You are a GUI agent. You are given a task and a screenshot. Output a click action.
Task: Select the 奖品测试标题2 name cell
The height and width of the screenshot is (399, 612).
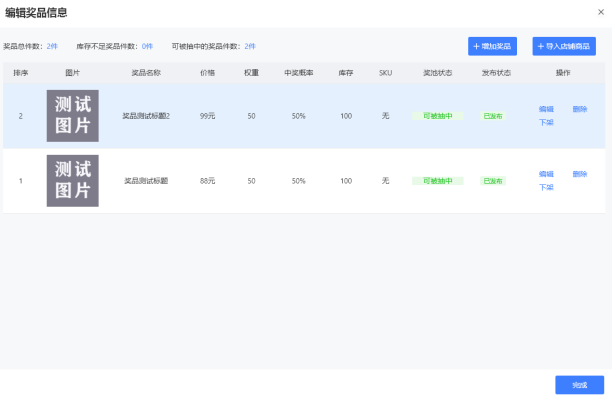coord(146,116)
